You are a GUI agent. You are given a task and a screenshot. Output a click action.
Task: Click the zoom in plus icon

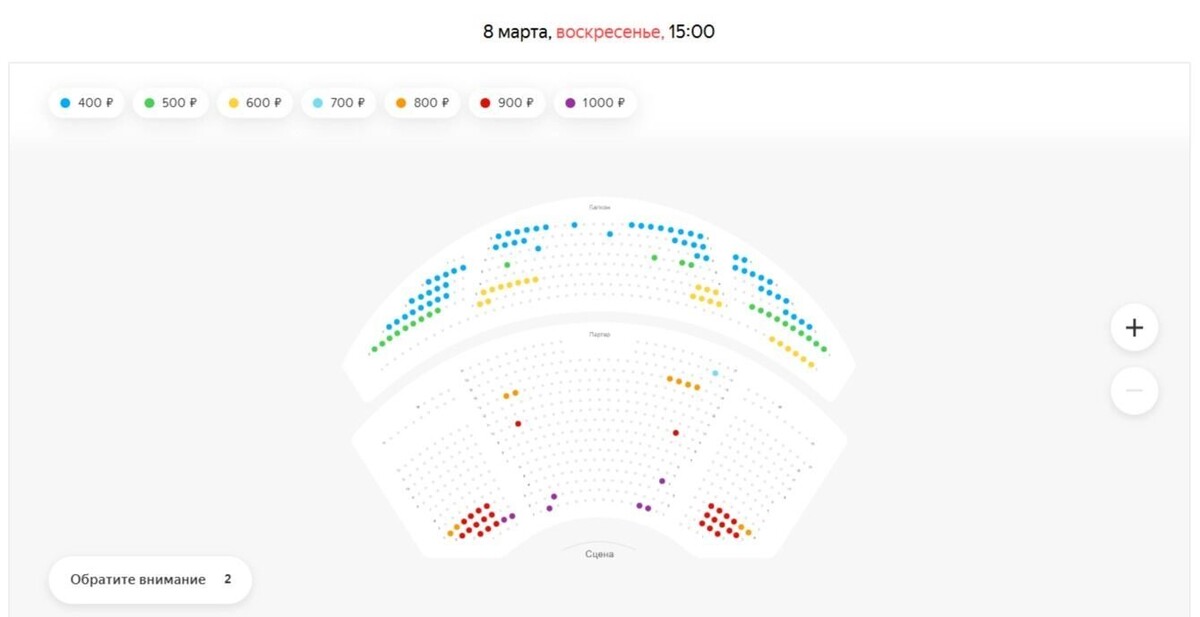(1132, 327)
